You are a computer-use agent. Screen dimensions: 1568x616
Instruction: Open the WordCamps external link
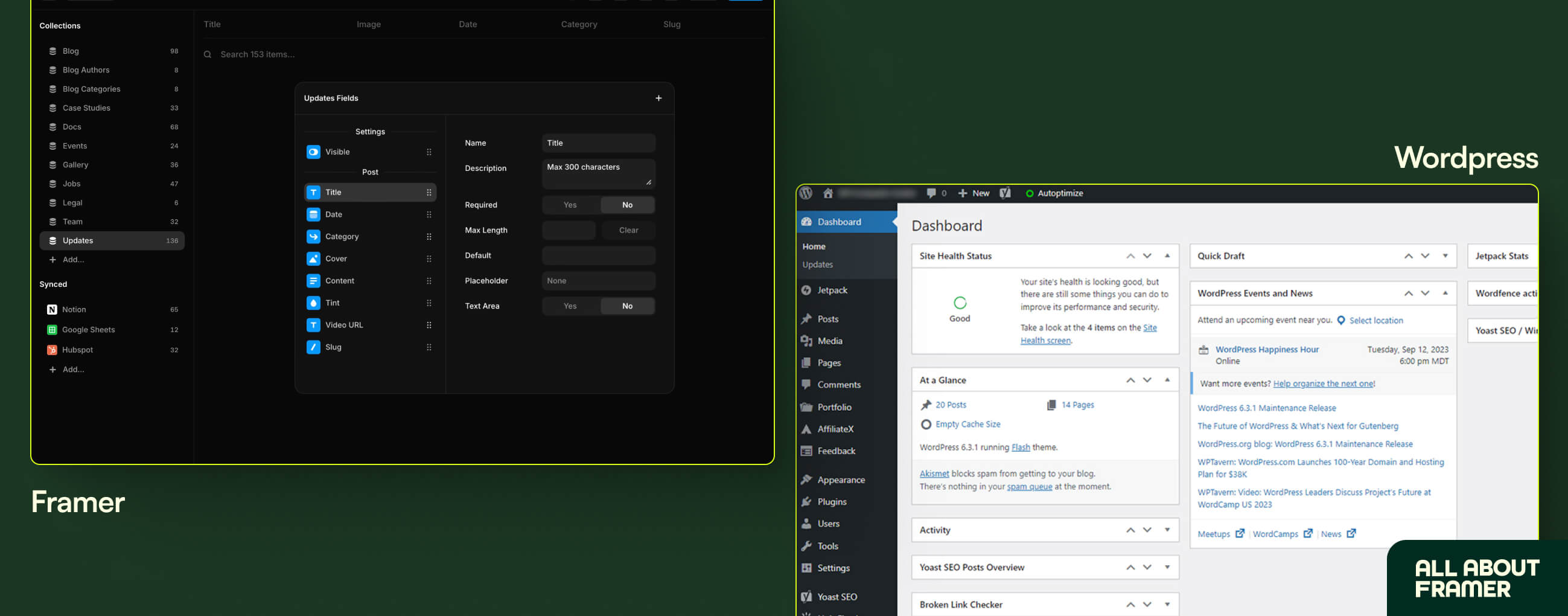pyautogui.click(x=1281, y=534)
